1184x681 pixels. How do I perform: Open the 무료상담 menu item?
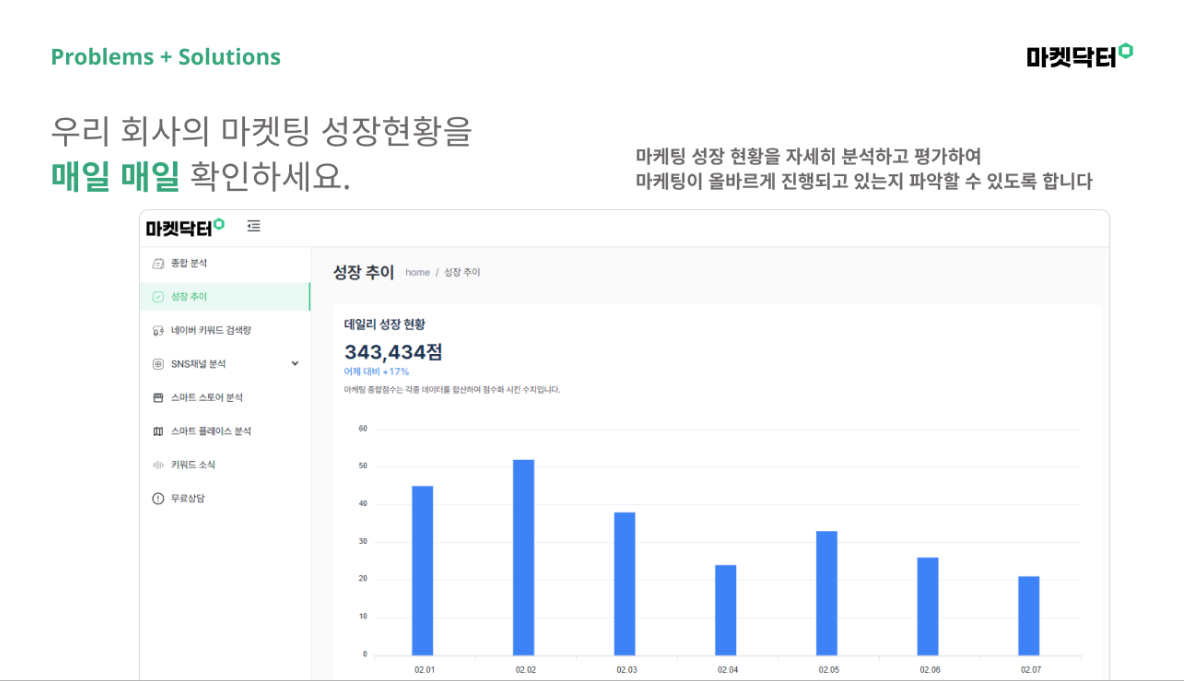225,498
